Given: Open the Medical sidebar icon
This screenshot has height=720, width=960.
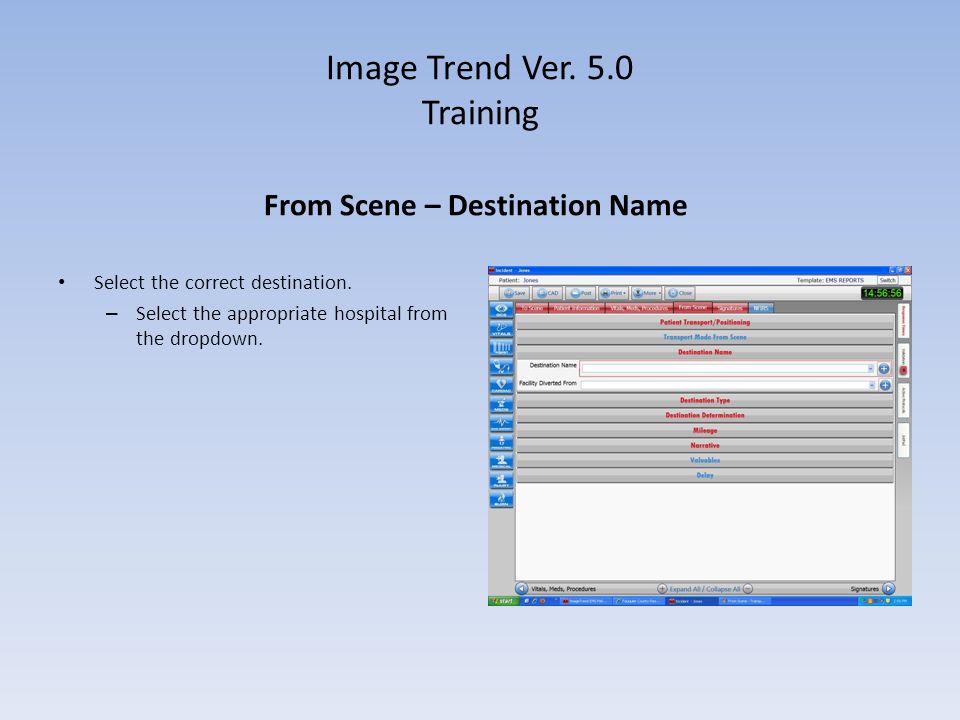Looking at the screenshot, I should point(501,461).
